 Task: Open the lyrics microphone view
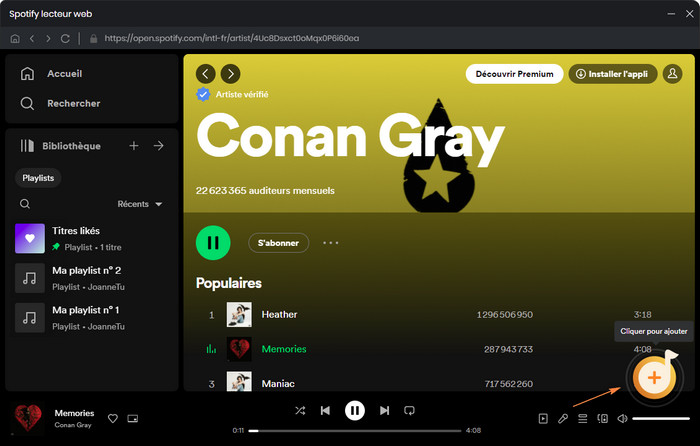563,418
